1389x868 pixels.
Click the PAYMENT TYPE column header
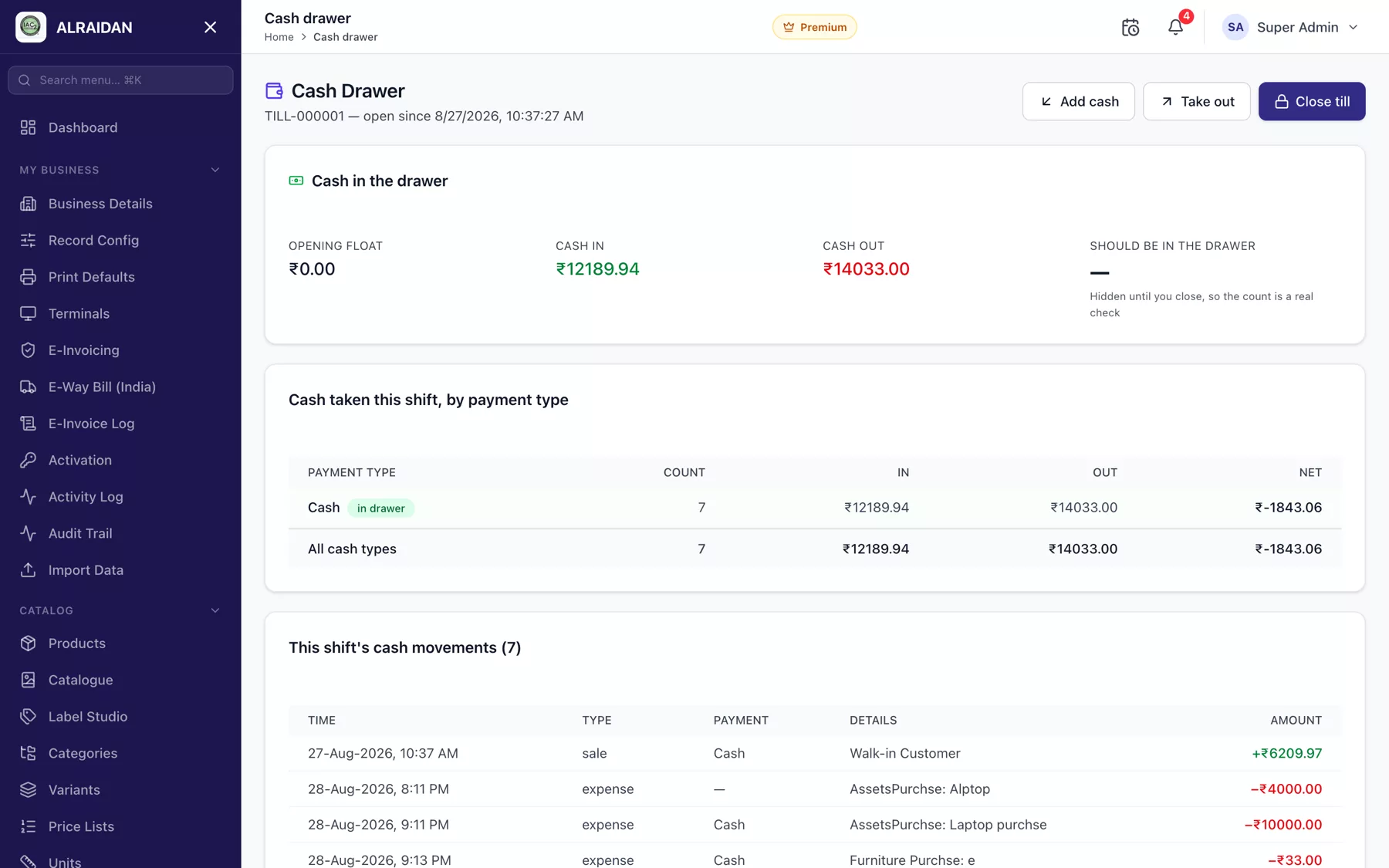pos(352,472)
